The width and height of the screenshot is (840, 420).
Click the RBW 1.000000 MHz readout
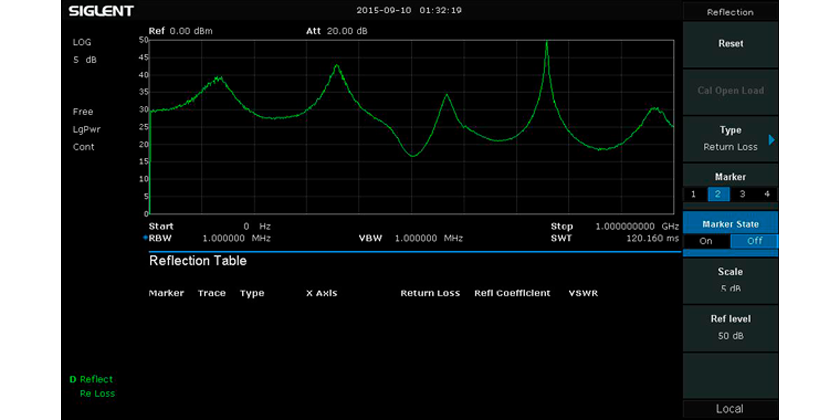coord(210,238)
